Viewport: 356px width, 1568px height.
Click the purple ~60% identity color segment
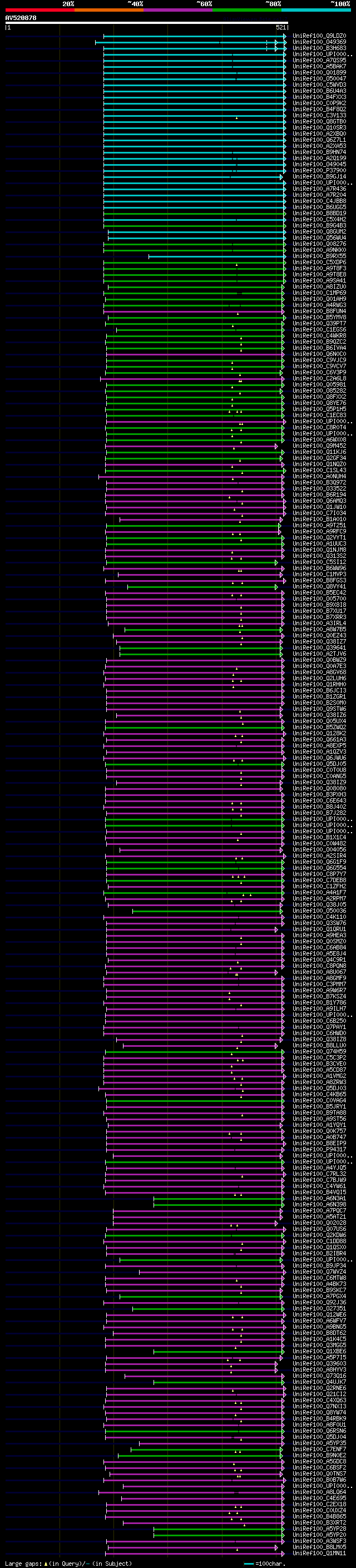click(177, 10)
